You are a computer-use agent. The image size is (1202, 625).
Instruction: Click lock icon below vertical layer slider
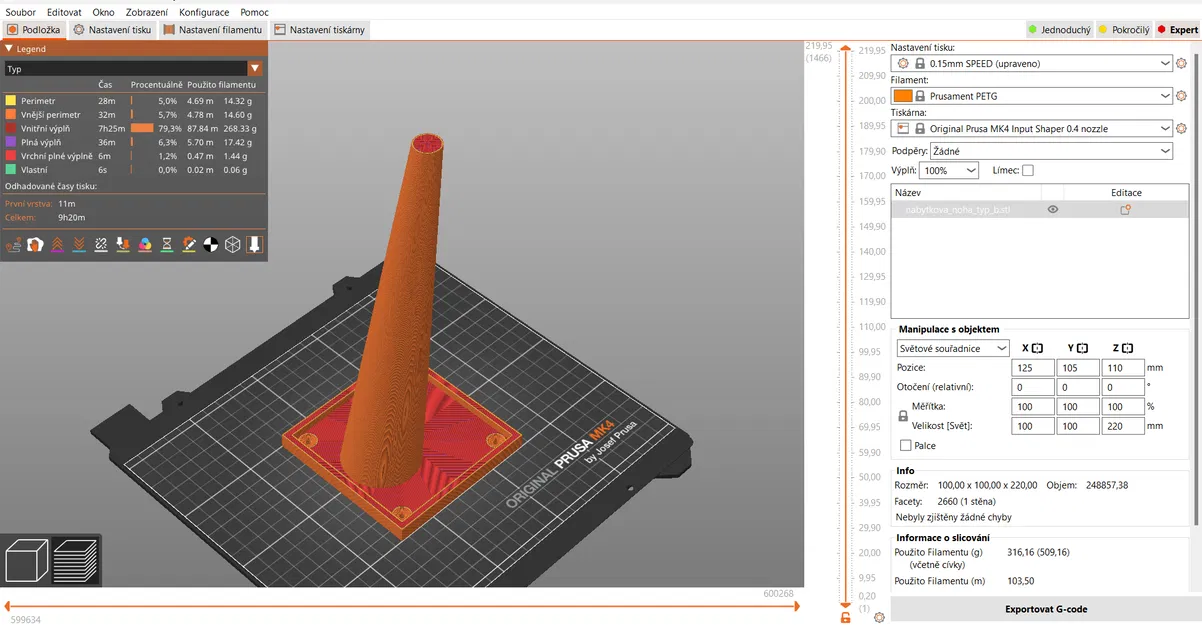846,618
